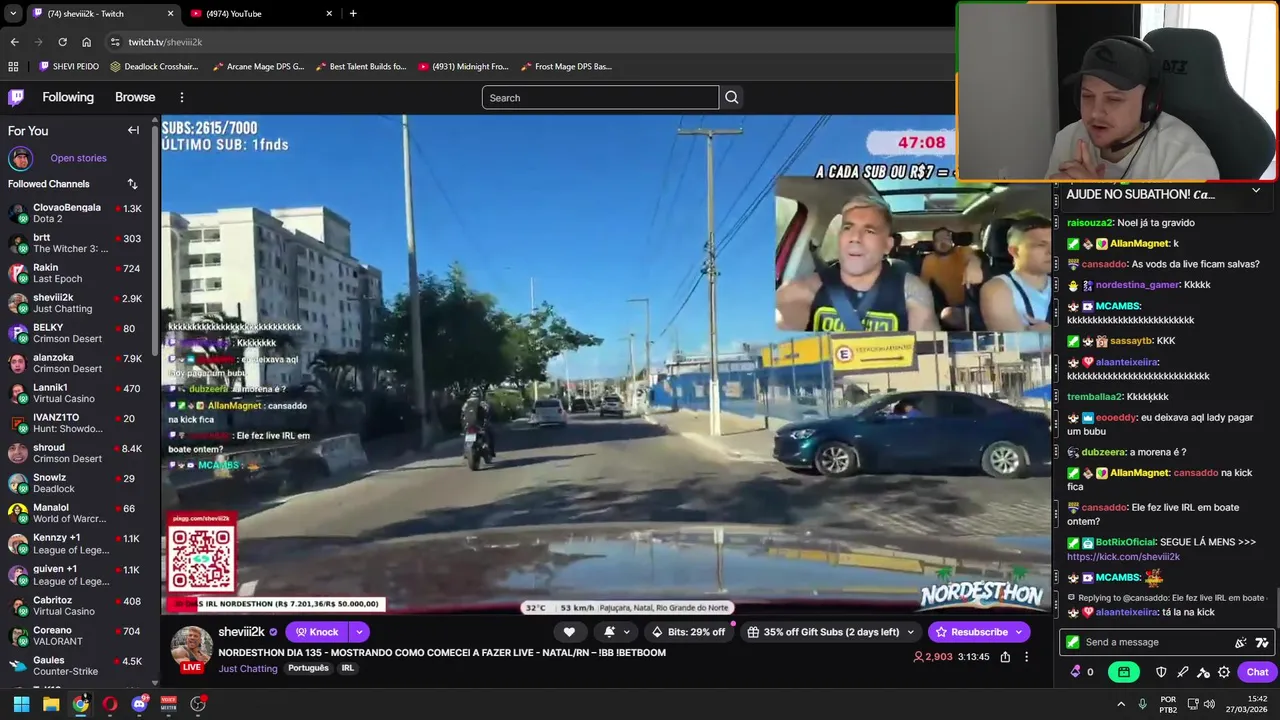Click the browser address bar URL
1280x720 pixels.
(x=165, y=42)
